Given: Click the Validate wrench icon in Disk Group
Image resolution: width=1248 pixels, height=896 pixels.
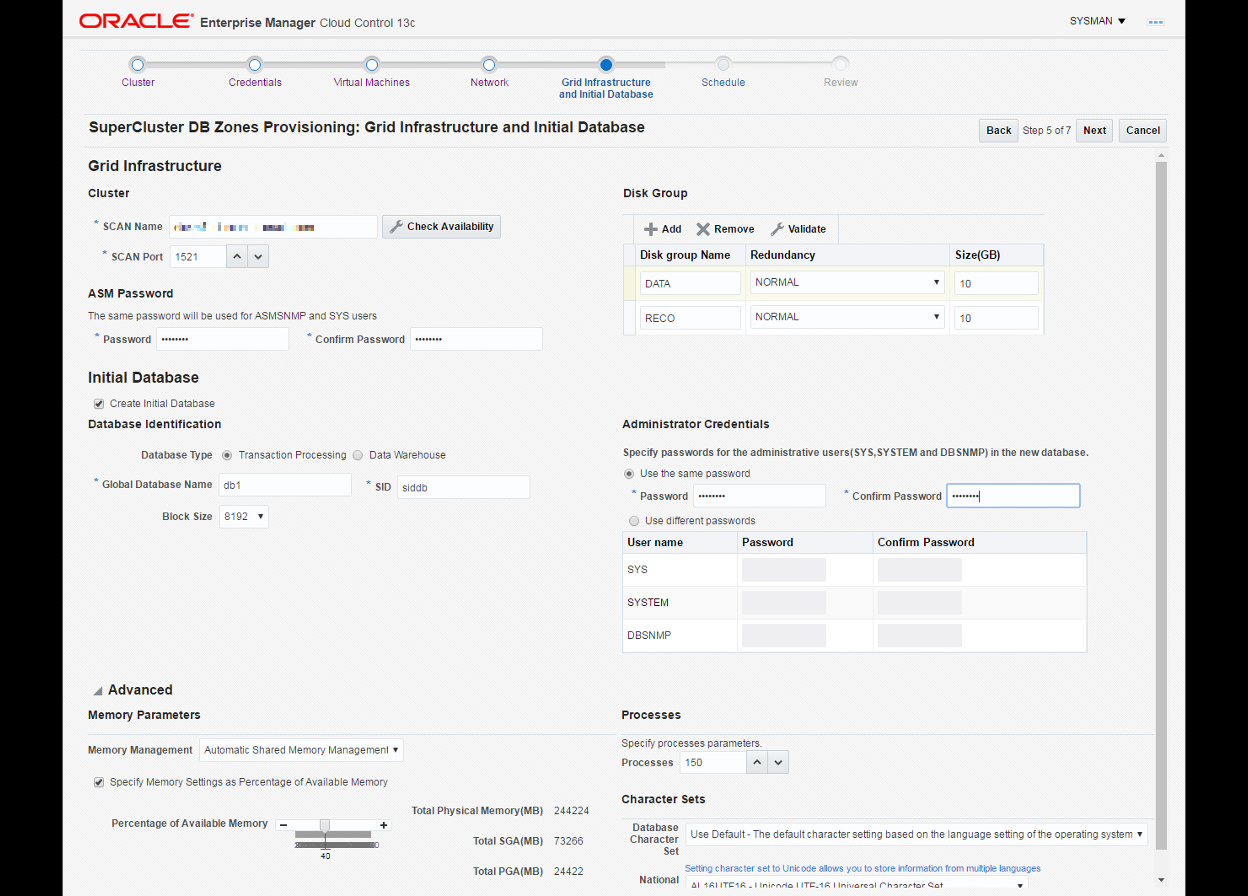Looking at the screenshot, I should click(777, 229).
